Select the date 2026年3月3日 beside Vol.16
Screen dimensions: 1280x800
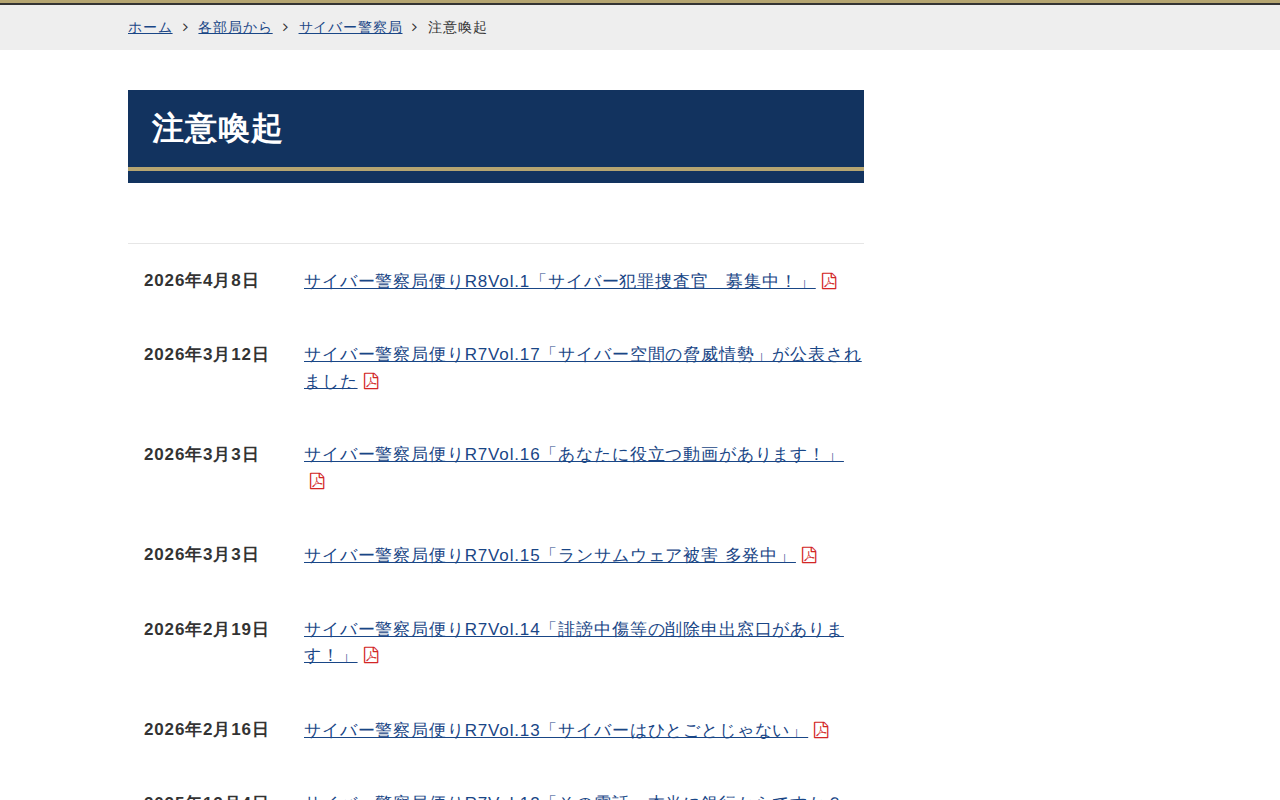201,455
